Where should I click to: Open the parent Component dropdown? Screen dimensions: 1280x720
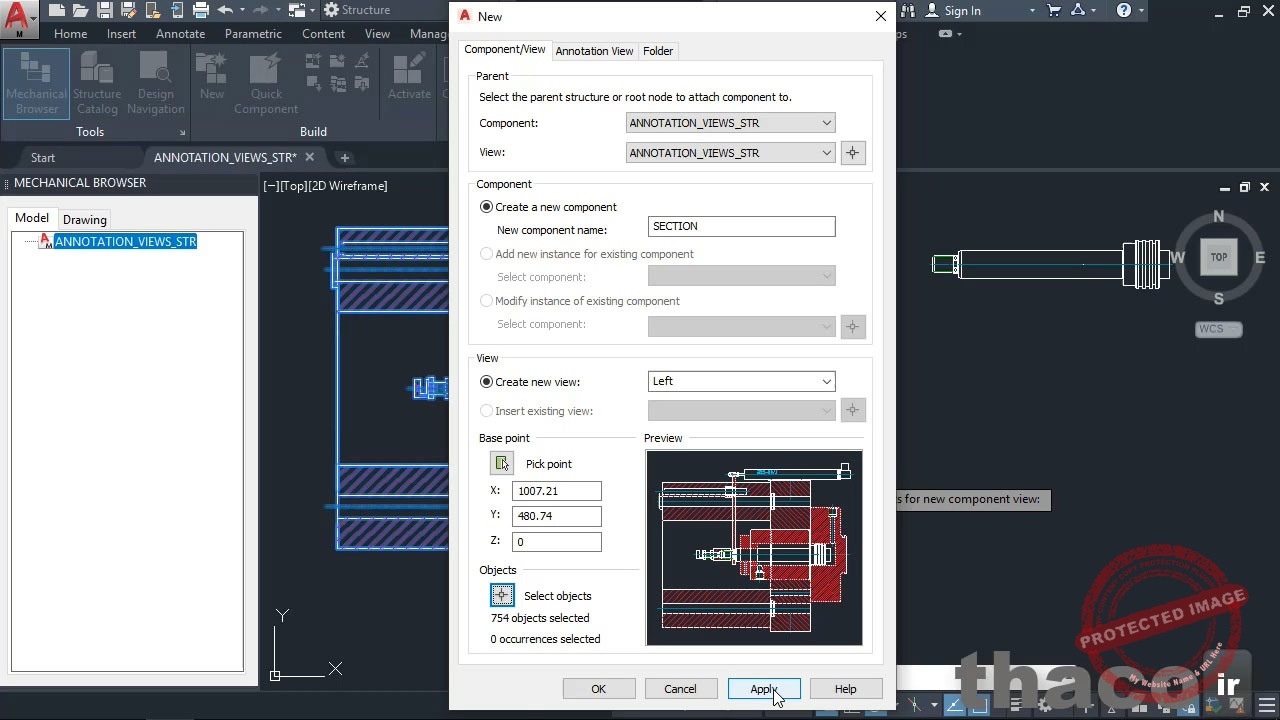point(730,123)
